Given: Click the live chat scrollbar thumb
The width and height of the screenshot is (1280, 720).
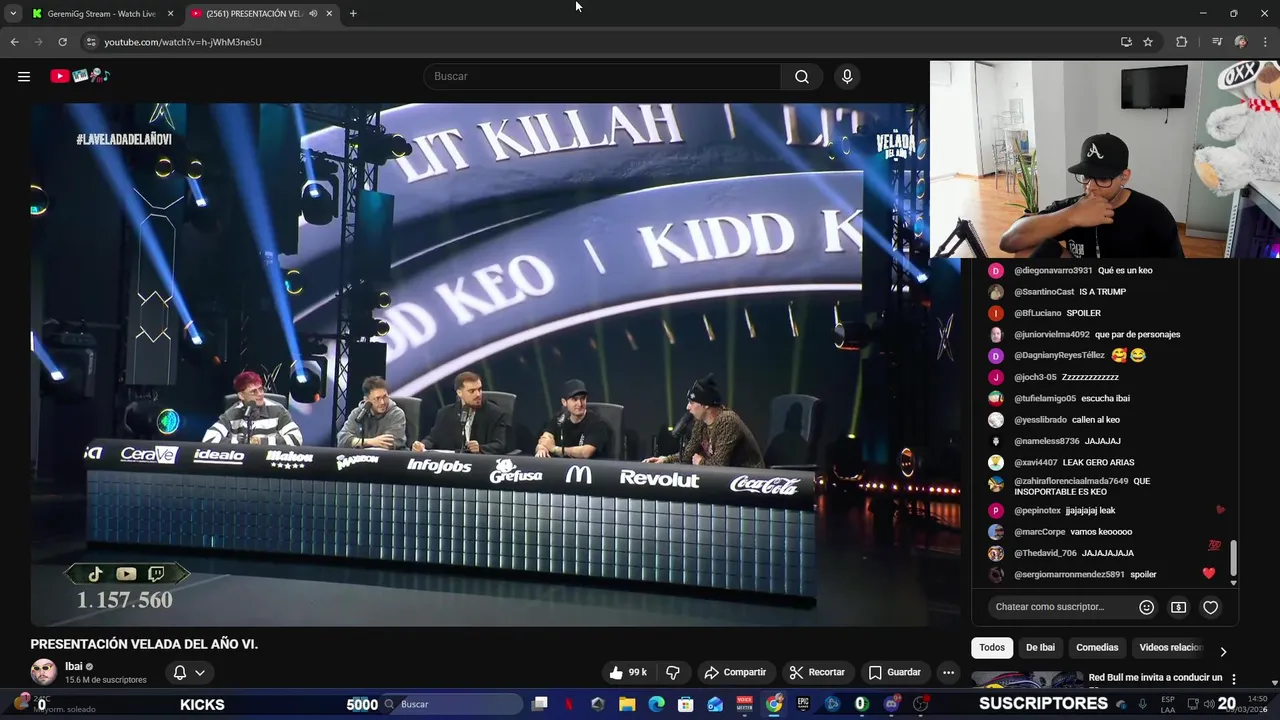Looking at the screenshot, I should 1233,558.
